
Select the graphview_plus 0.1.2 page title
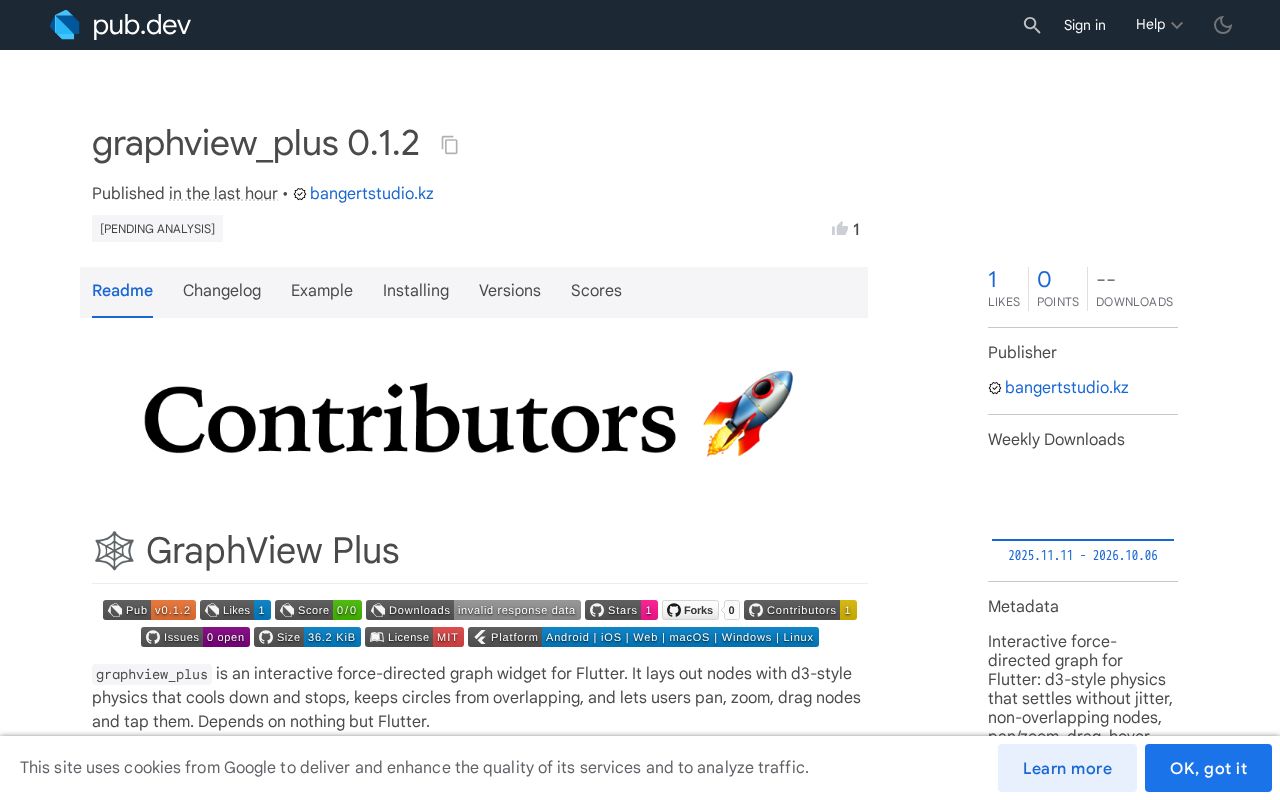tap(256, 143)
